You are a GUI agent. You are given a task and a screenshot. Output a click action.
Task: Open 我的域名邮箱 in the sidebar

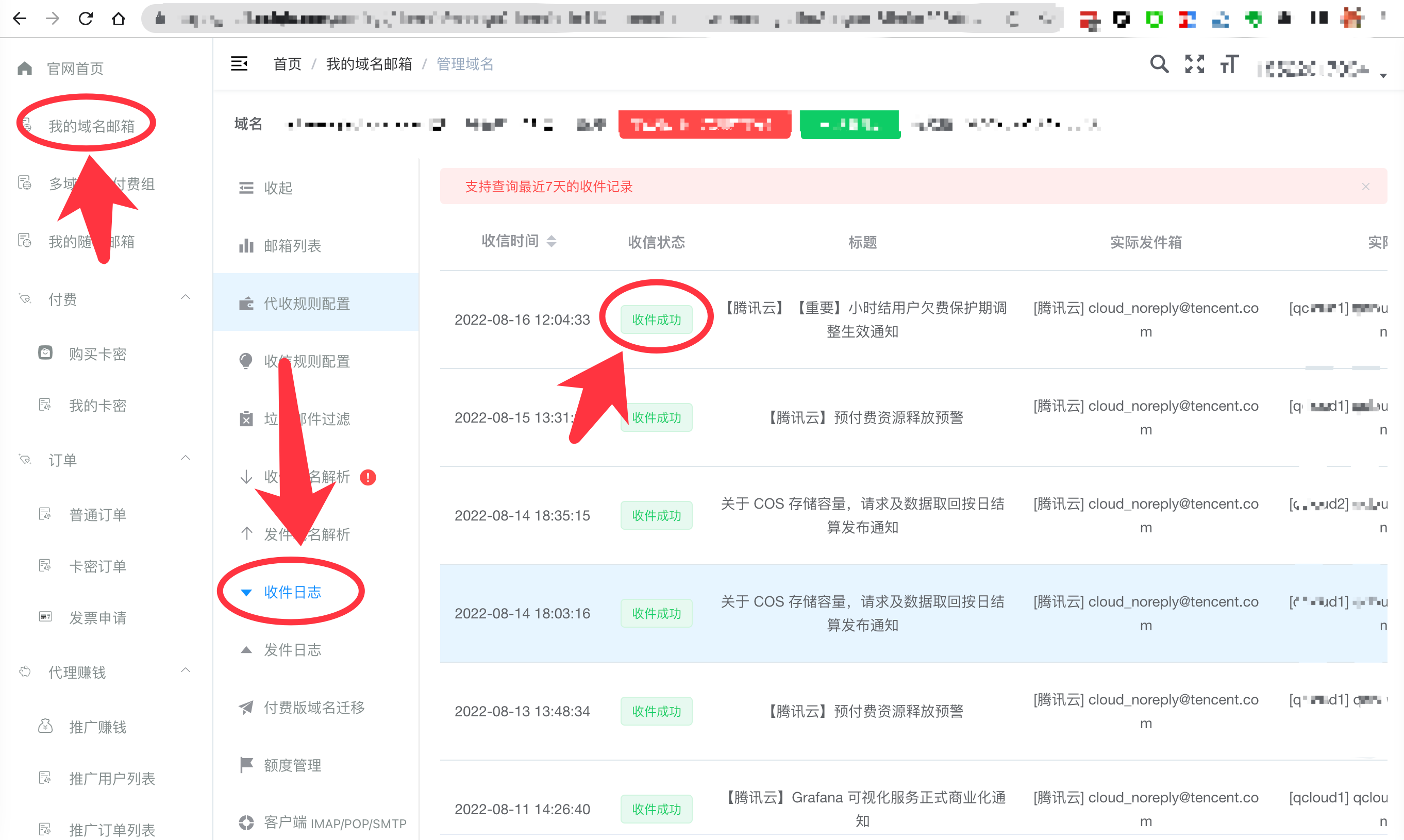[x=91, y=126]
